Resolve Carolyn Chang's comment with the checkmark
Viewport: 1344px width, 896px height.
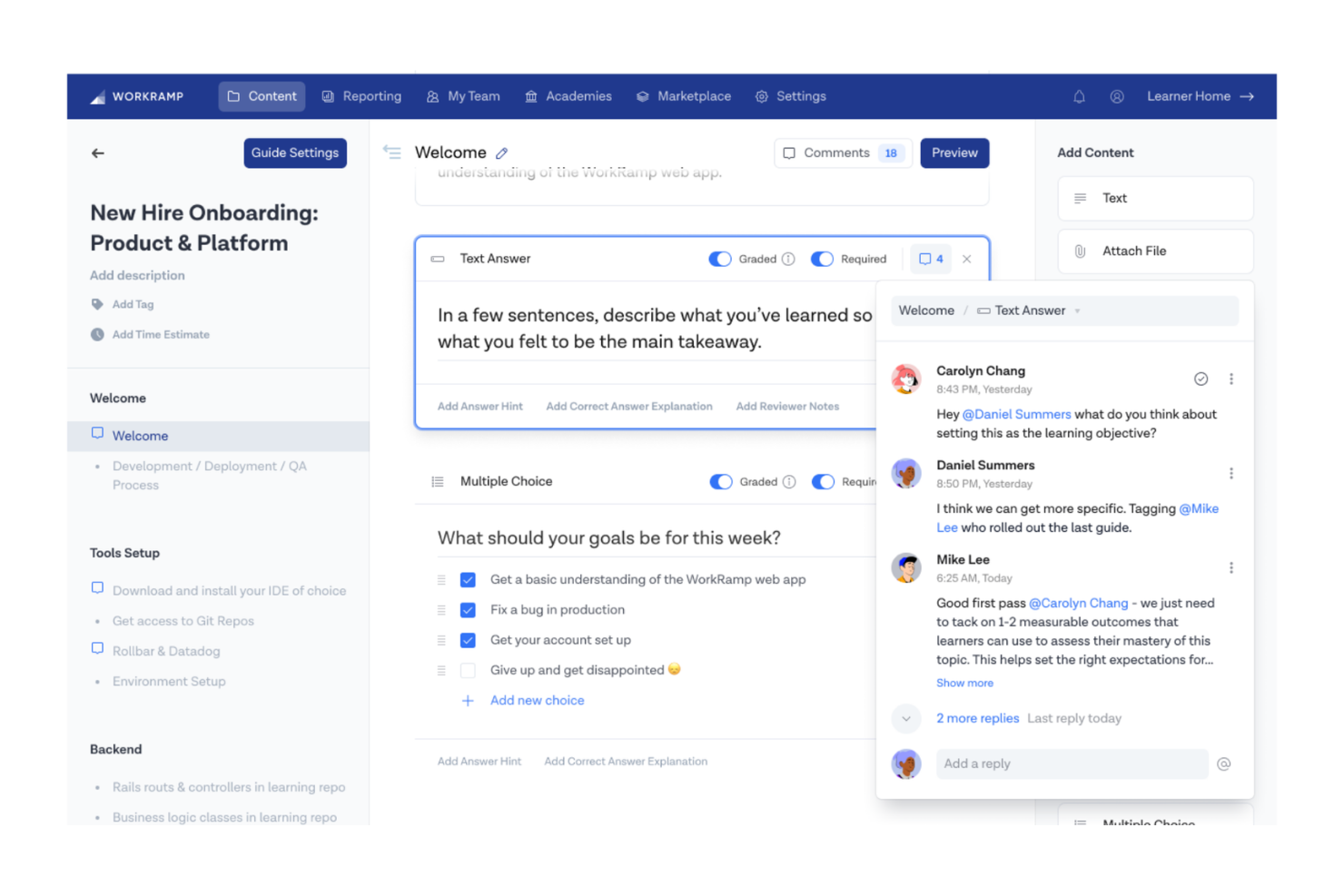tap(1201, 379)
